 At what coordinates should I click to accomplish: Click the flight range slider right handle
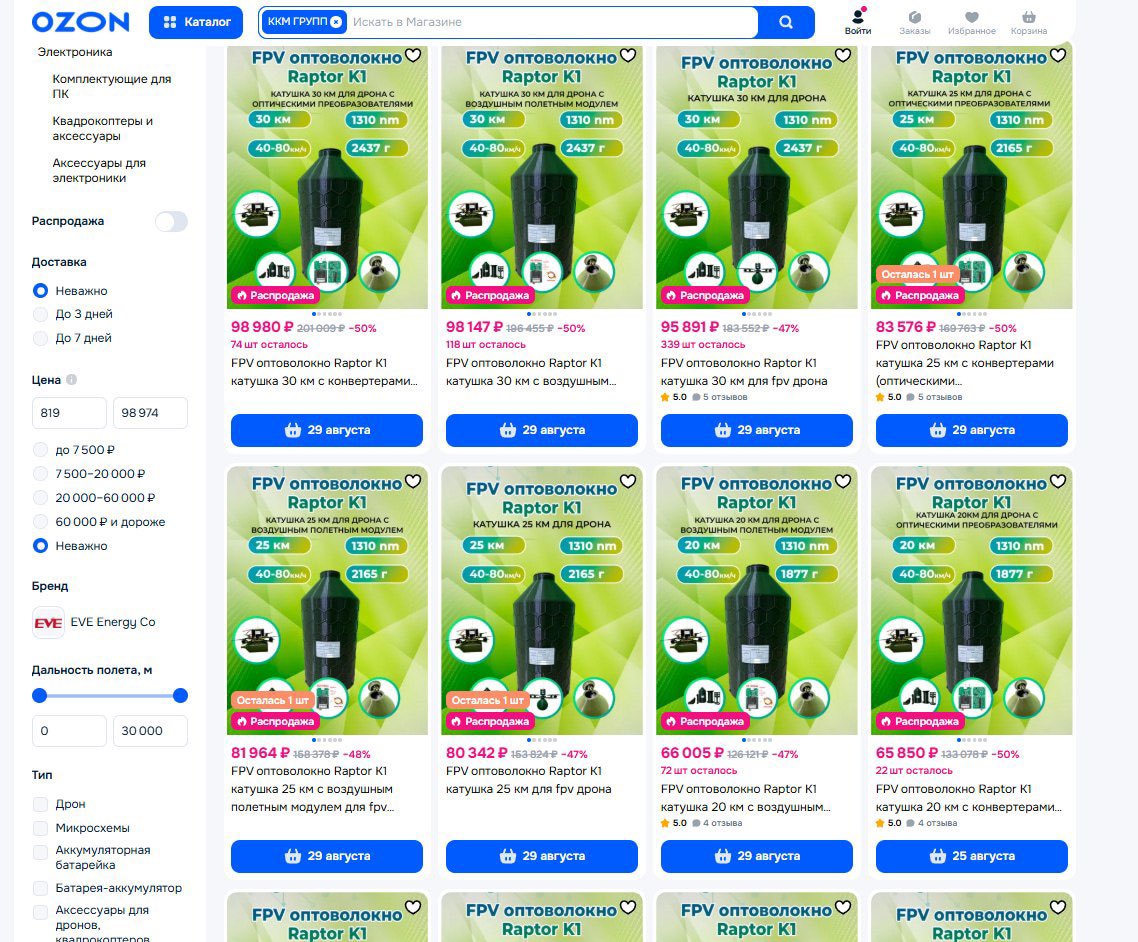pyautogui.click(x=181, y=696)
